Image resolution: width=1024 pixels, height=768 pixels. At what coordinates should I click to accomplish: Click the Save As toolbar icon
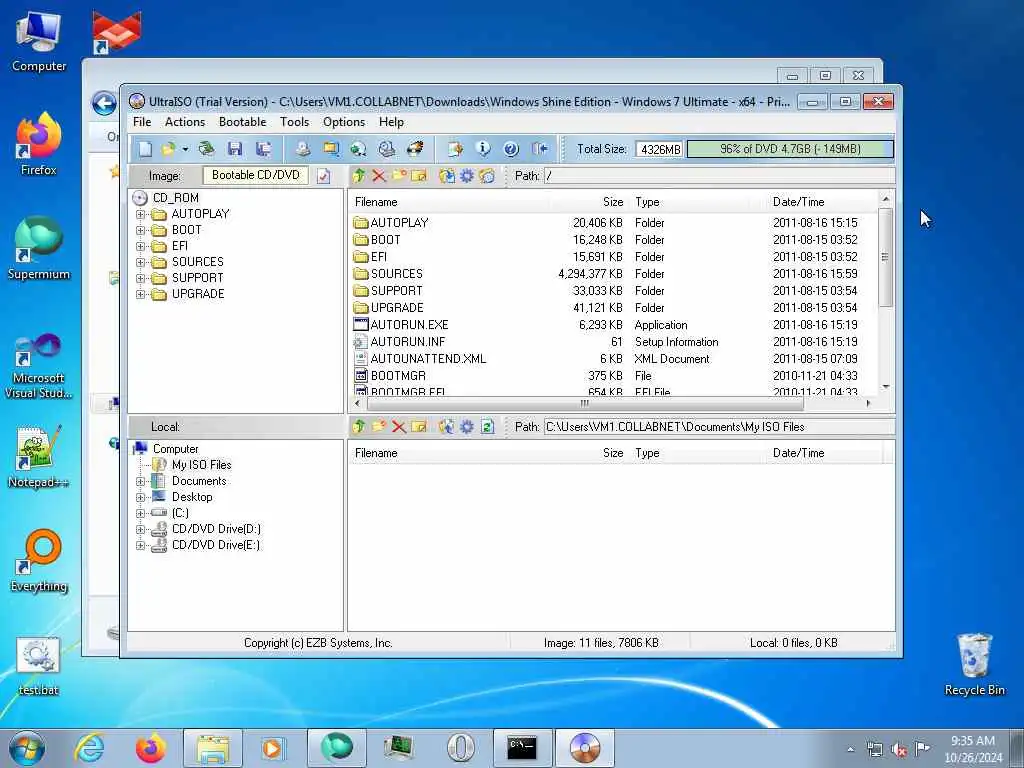click(x=263, y=149)
